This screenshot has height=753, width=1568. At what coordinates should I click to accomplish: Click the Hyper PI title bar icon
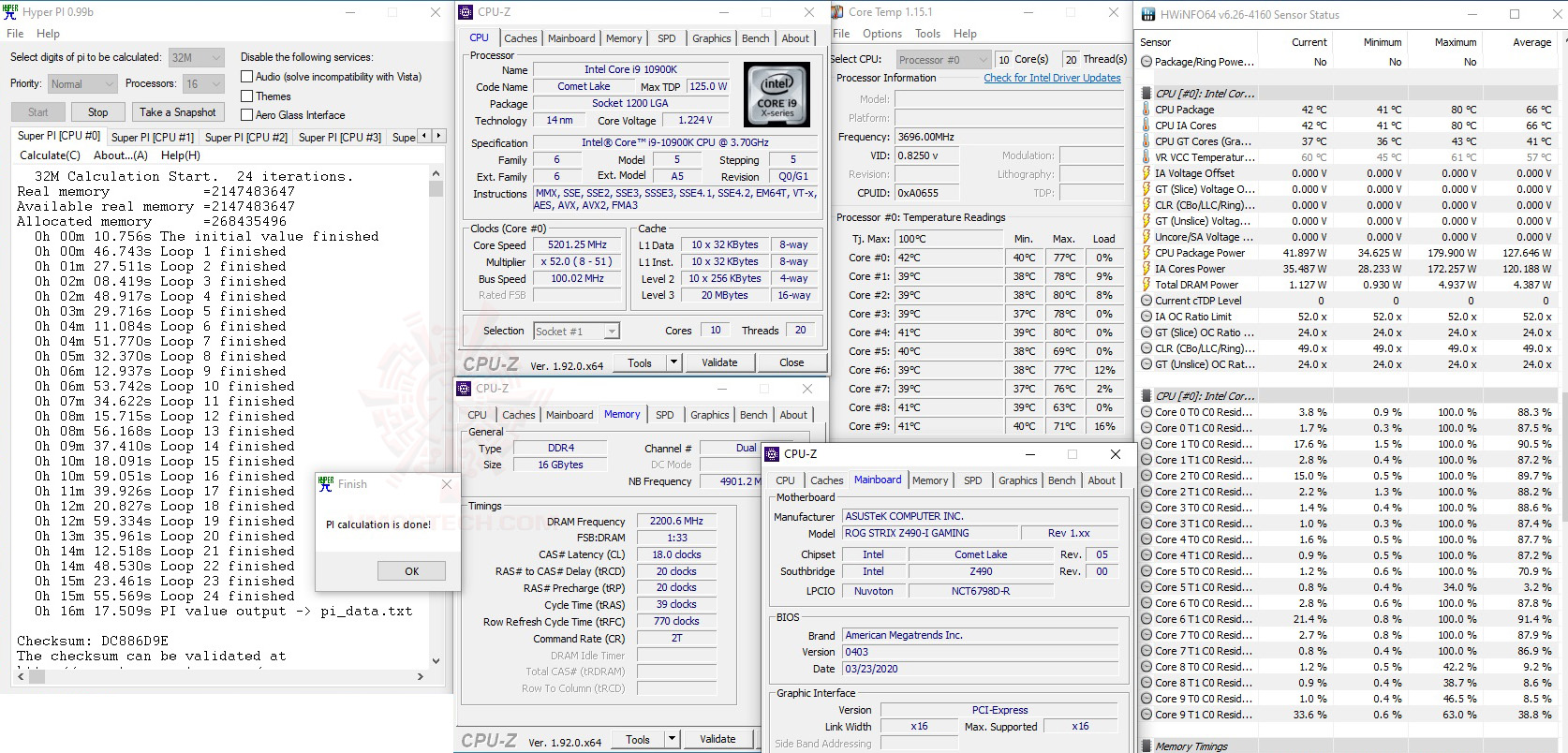11,12
